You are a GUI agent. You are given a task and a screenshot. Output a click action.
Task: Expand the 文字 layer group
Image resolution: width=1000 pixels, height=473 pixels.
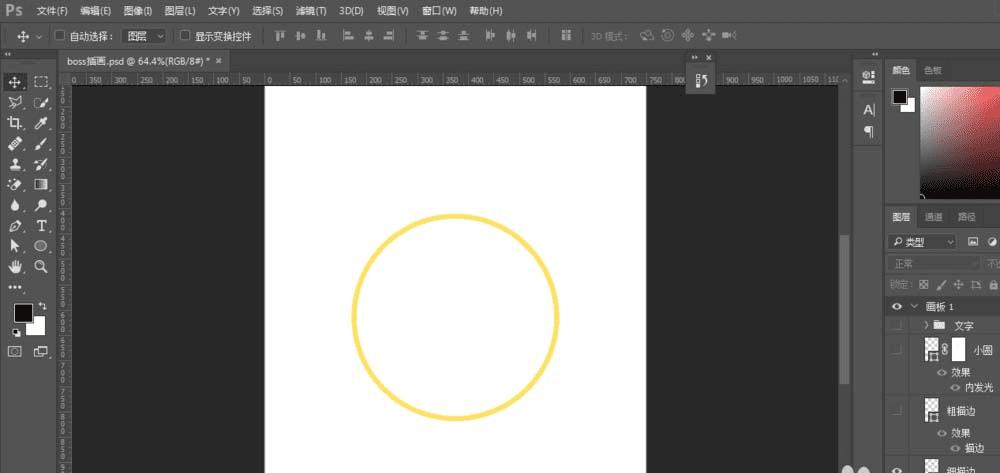pos(927,326)
